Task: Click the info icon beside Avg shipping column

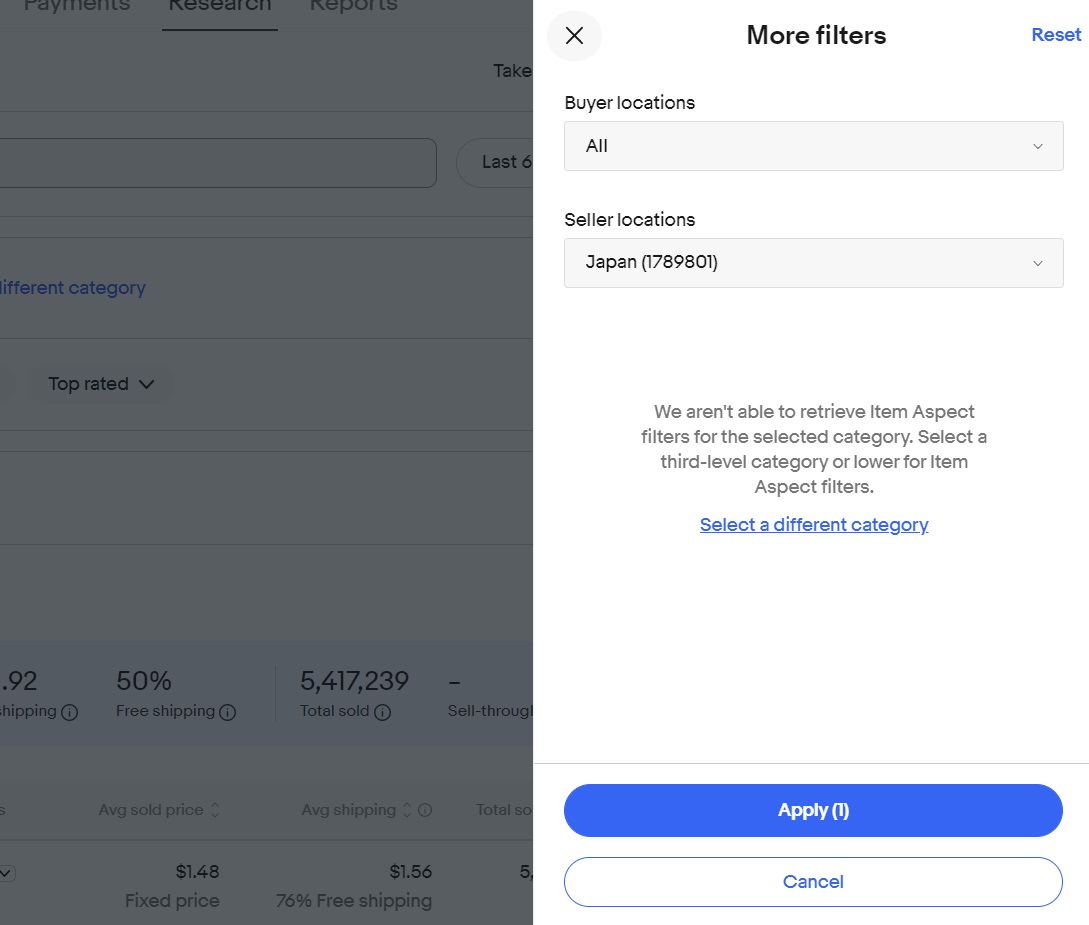Action: (x=425, y=811)
